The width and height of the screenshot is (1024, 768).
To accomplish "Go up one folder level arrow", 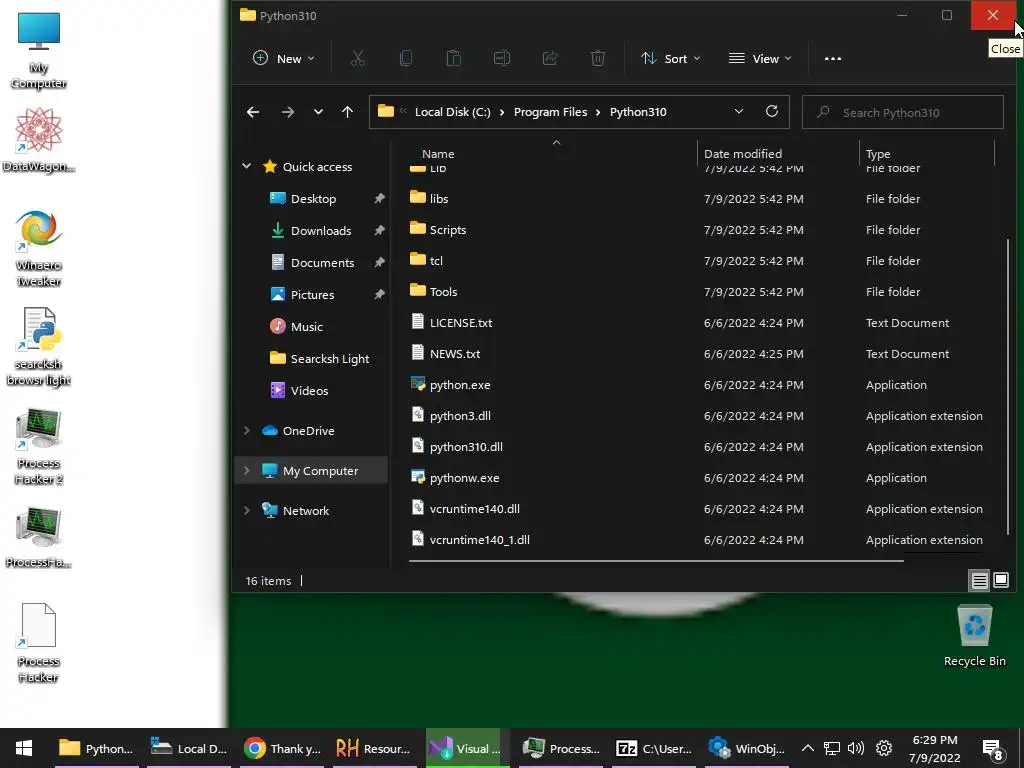I will tap(347, 112).
